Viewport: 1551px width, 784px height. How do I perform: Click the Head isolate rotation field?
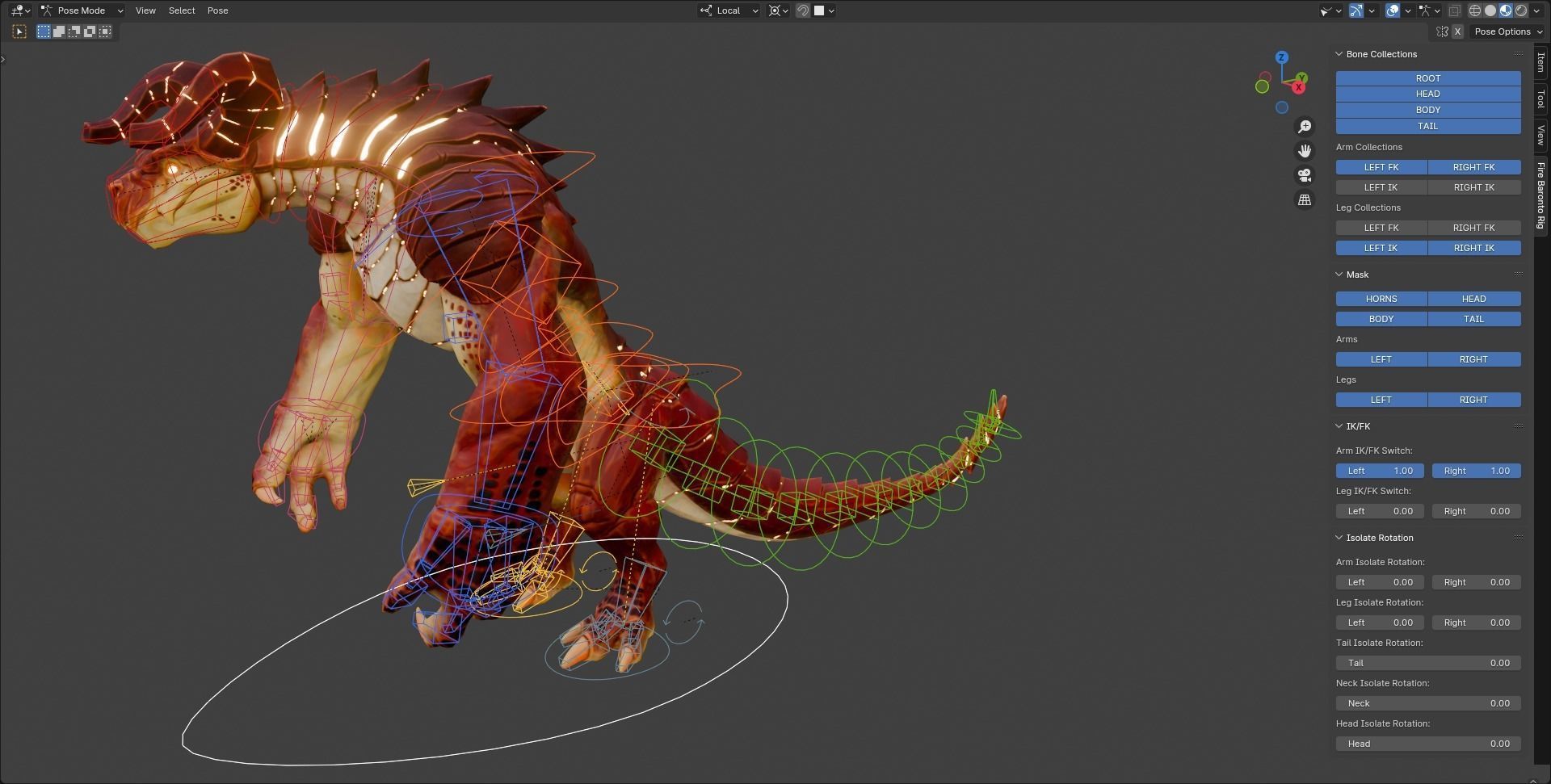pyautogui.click(x=1428, y=744)
